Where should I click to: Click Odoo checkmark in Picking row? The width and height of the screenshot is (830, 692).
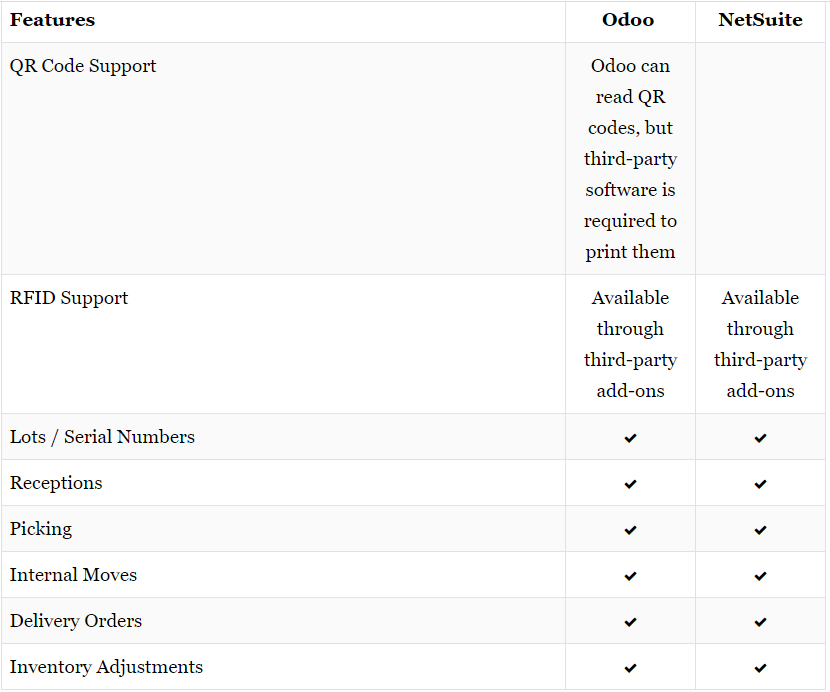(630, 530)
